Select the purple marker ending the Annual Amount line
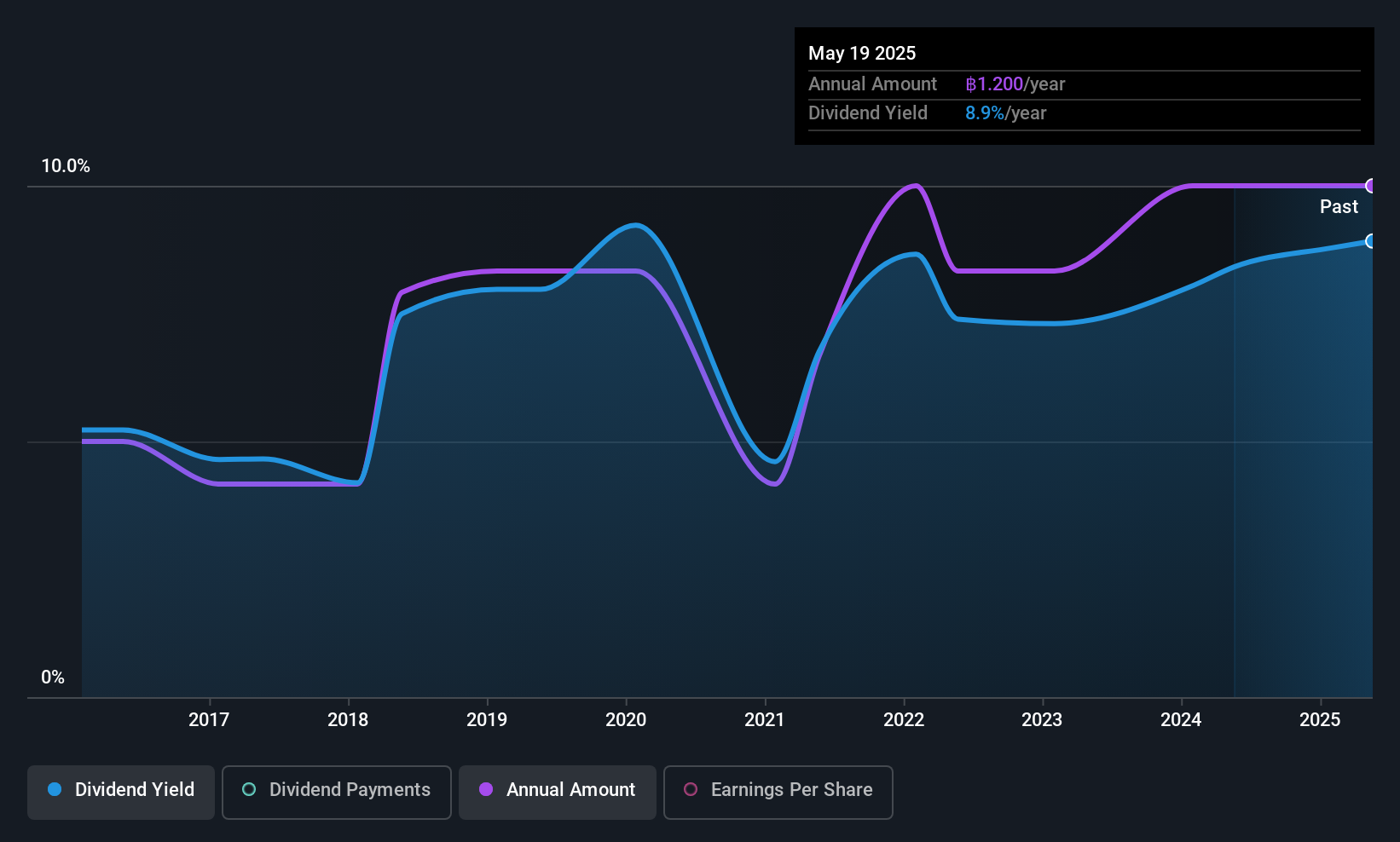The width and height of the screenshot is (1400, 842). point(1370,185)
